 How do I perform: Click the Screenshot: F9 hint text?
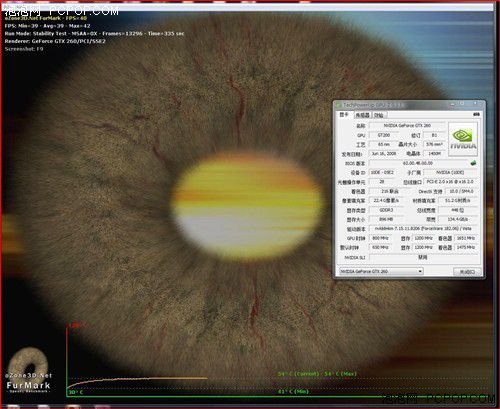coord(24,49)
